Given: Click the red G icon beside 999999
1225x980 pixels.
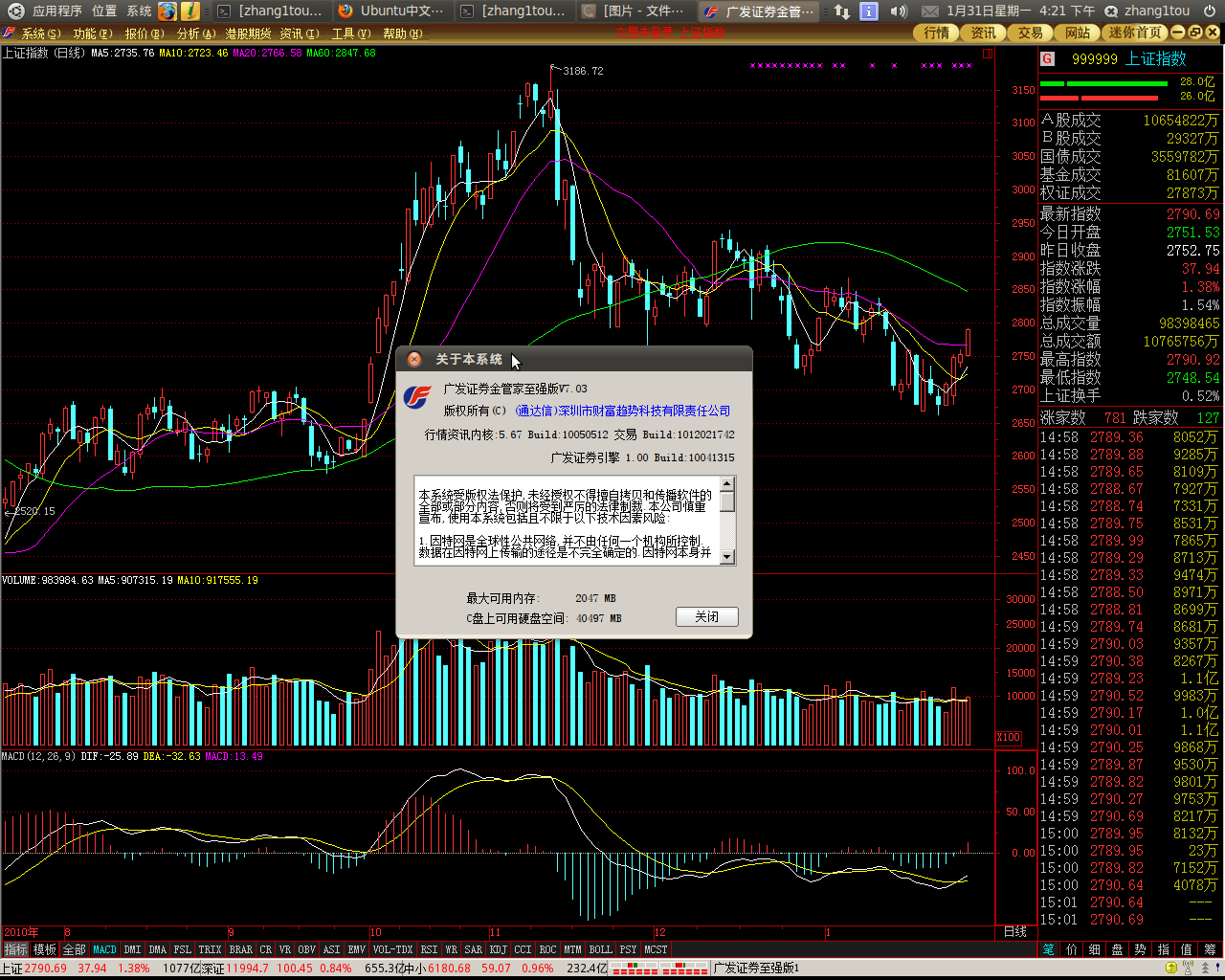Looking at the screenshot, I should pos(1048,58).
